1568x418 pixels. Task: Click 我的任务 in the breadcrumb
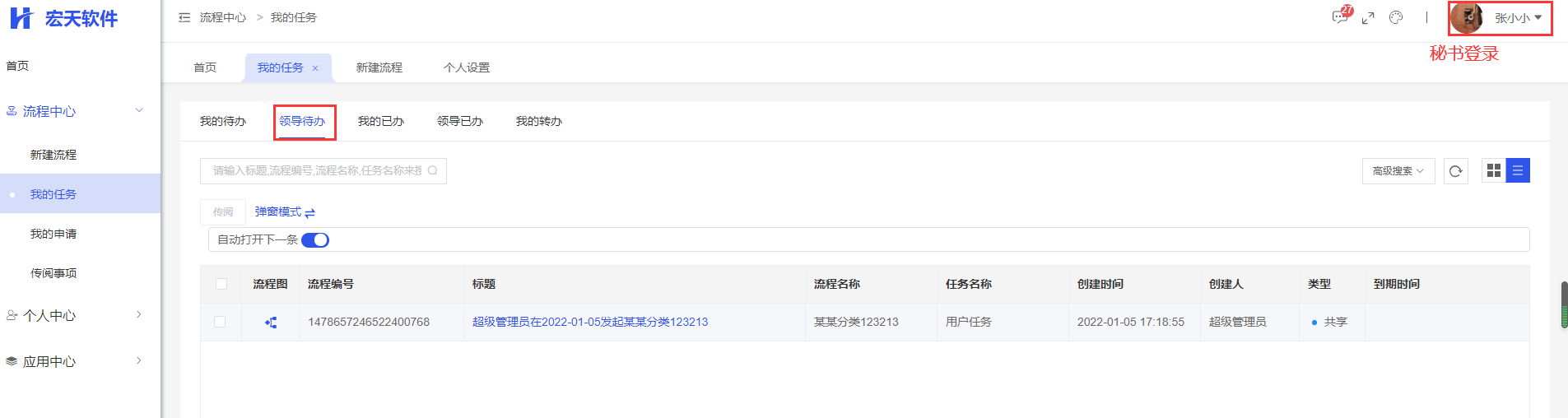[294, 17]
